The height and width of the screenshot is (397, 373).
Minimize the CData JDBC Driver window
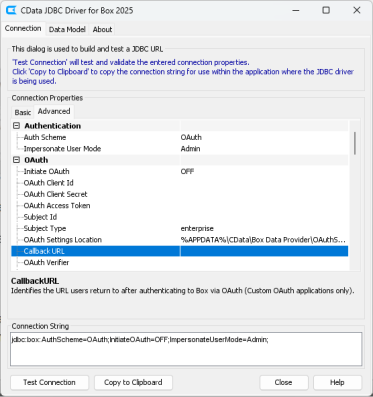coord(295,10)
